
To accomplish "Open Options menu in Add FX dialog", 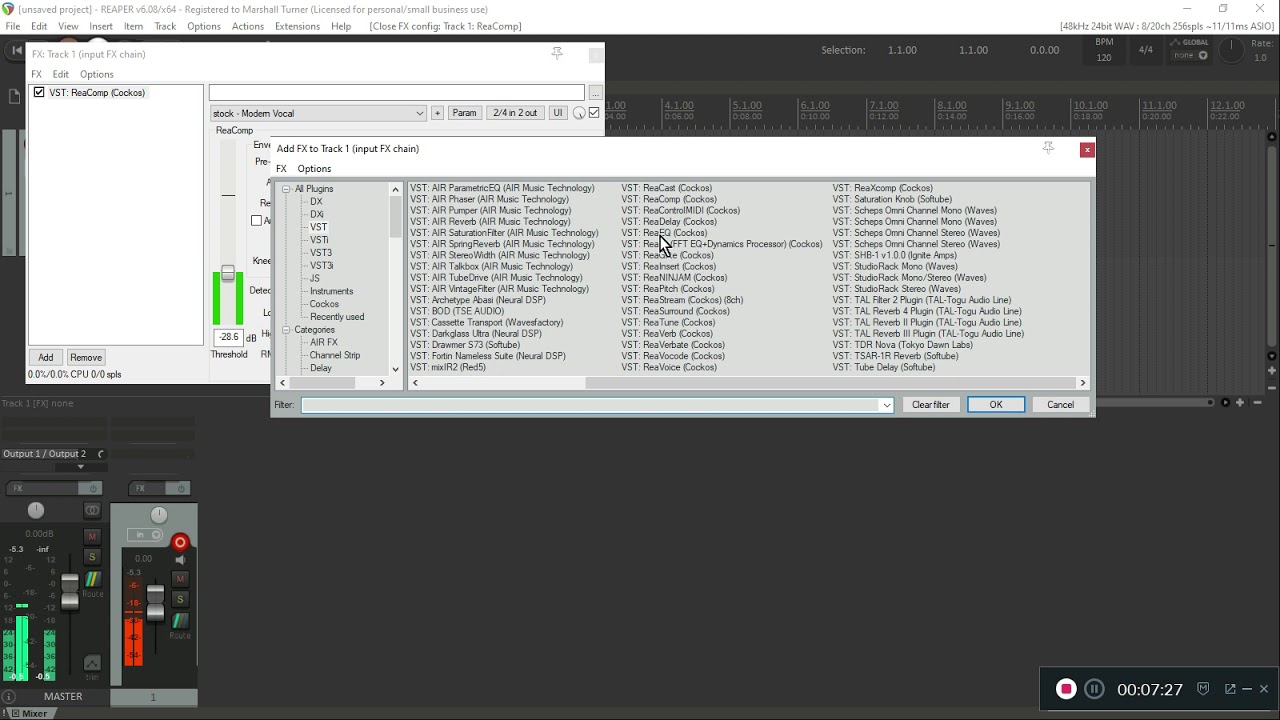I will (314, 169).
